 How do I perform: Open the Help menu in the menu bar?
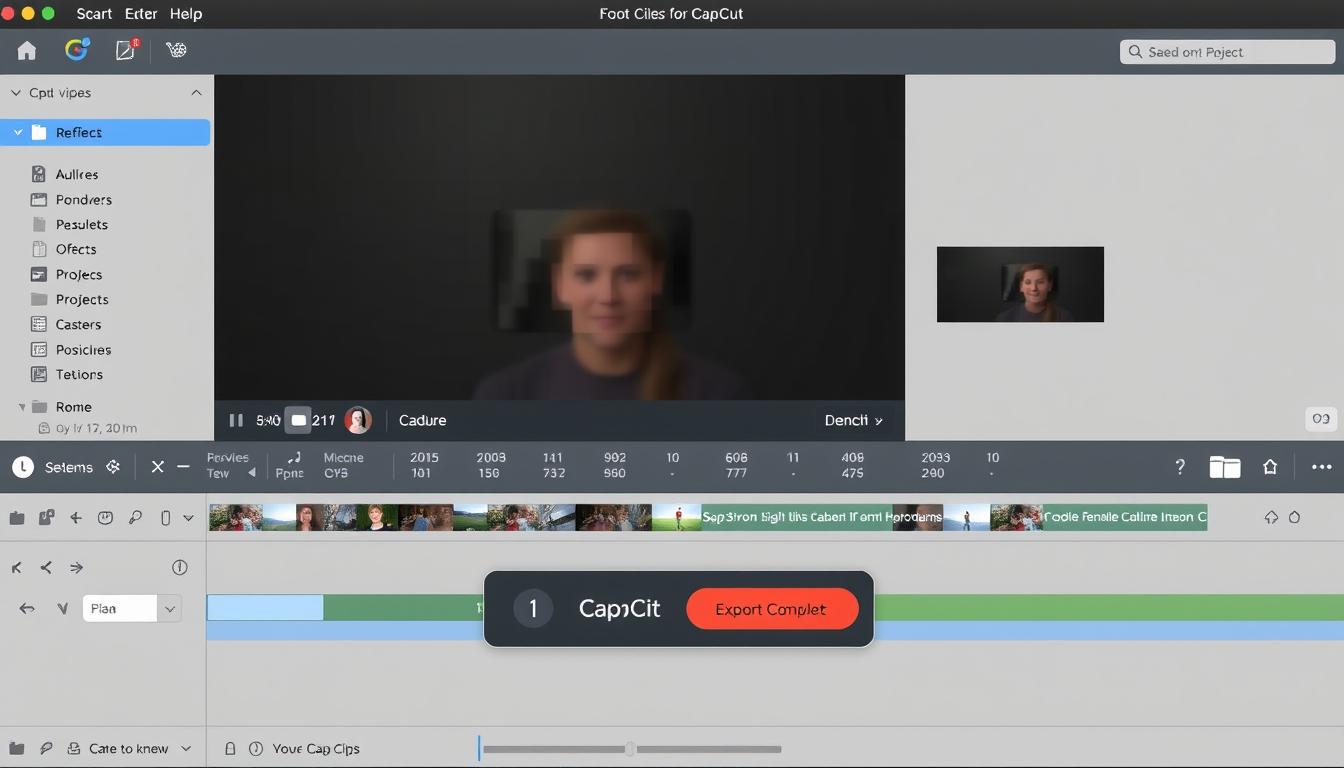(186, 13)
